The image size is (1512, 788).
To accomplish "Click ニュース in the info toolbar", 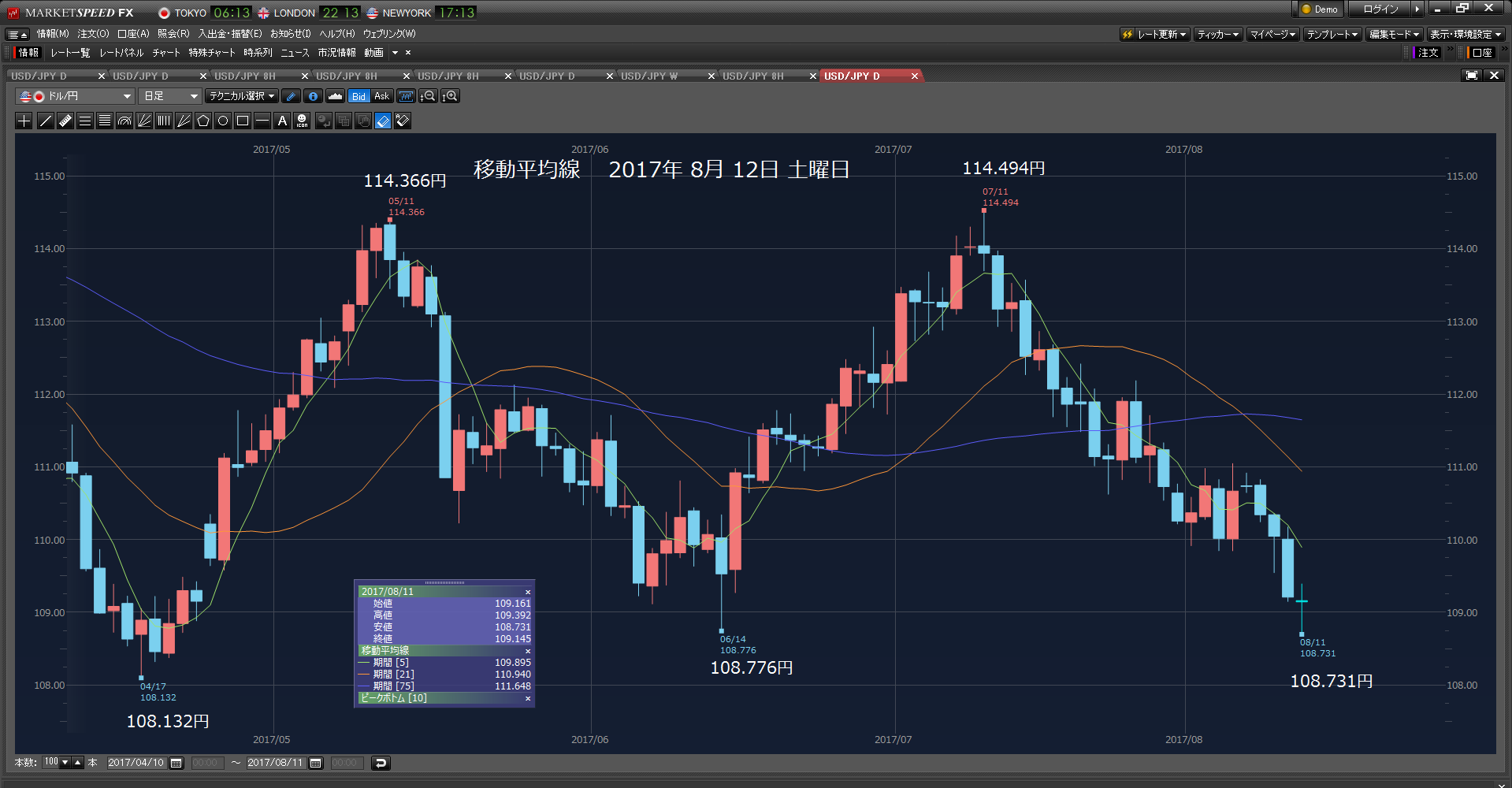I will click(295, 53).
